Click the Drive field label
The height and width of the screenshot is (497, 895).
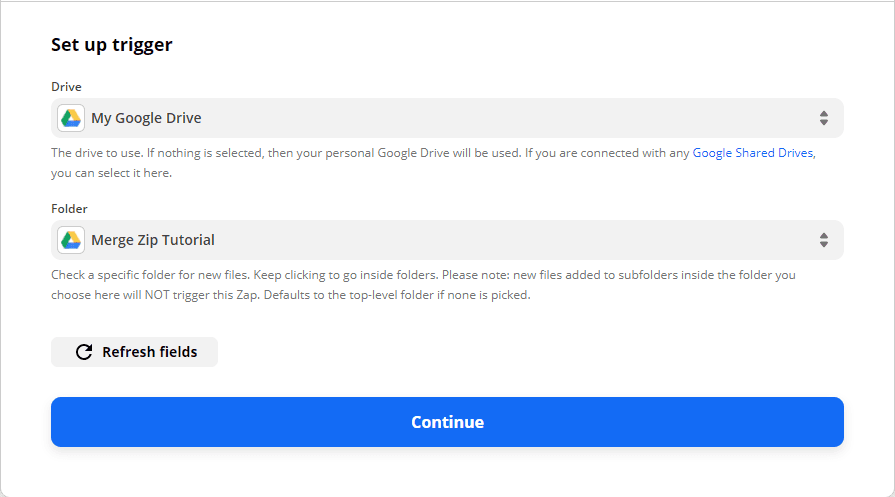(x=66, y=87)
